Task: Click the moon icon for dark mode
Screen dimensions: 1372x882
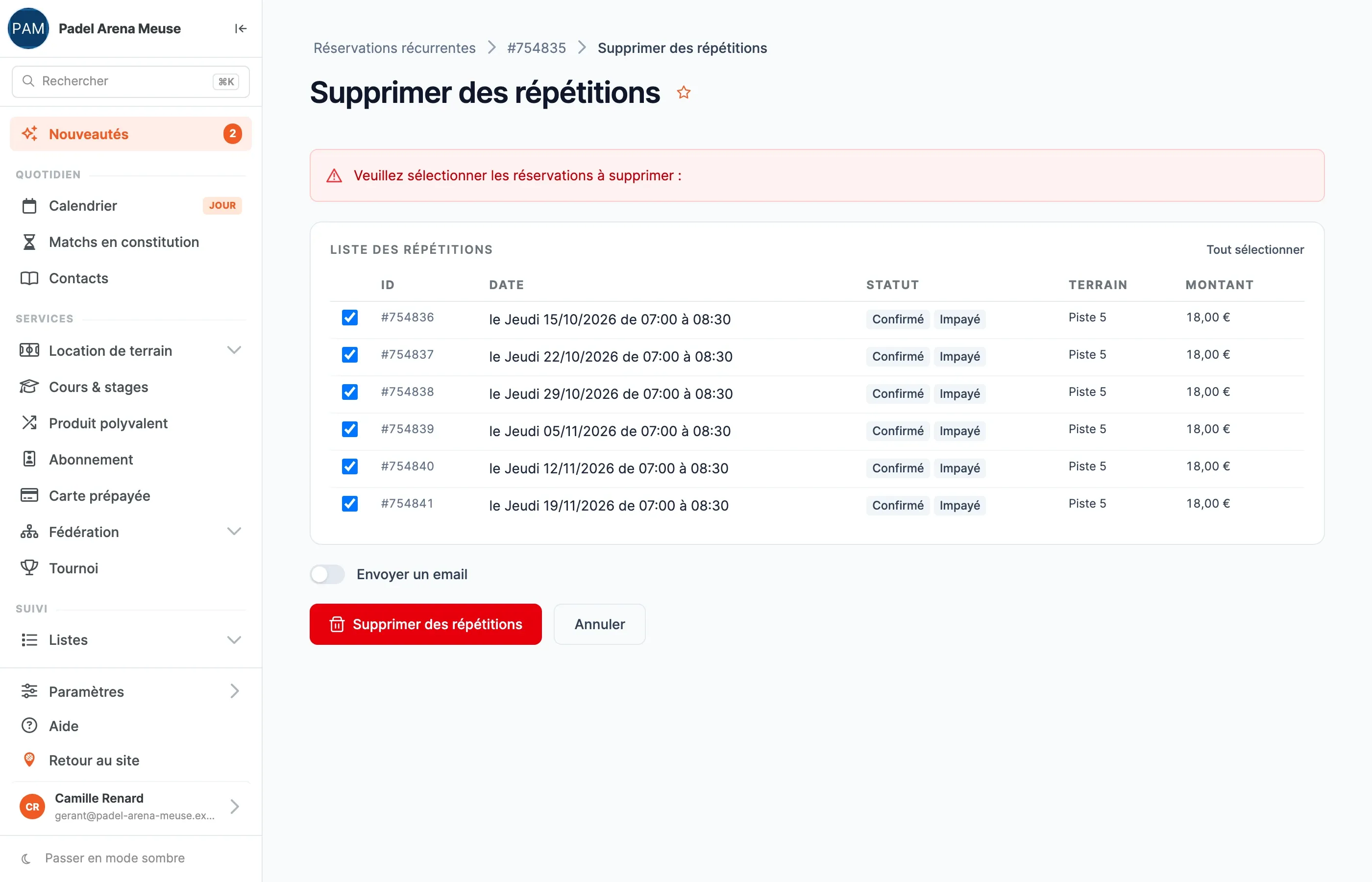Action: [26, 858]
